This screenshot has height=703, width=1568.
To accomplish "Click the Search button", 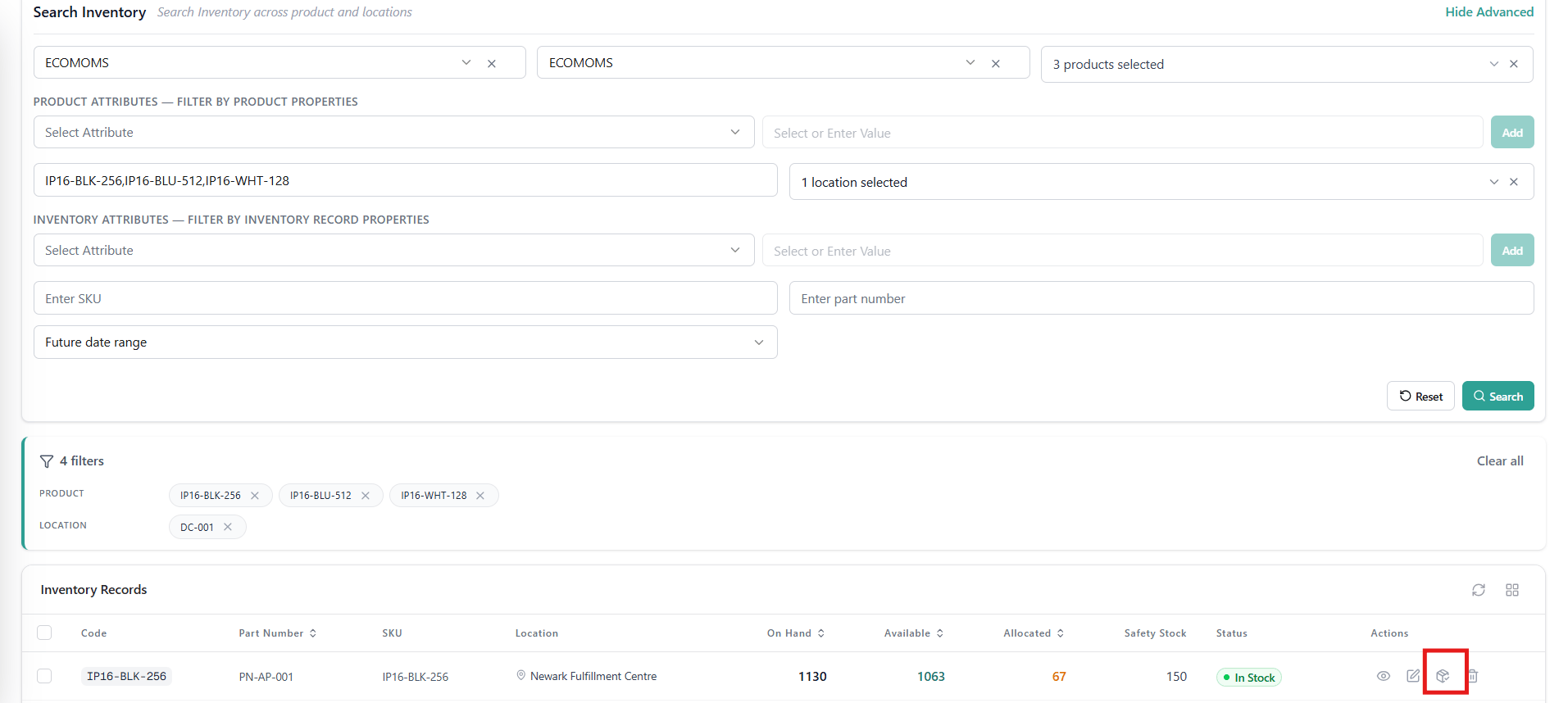I will coord(1498,396).
